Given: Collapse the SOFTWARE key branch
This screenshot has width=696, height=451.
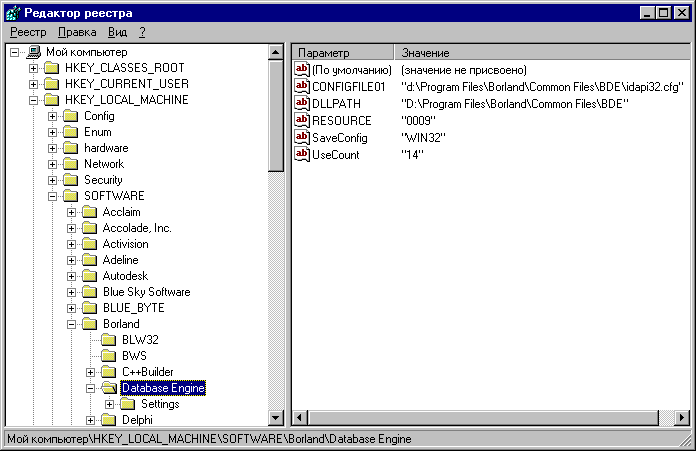Looking at the screenshot, I should (x=53, y=196).
